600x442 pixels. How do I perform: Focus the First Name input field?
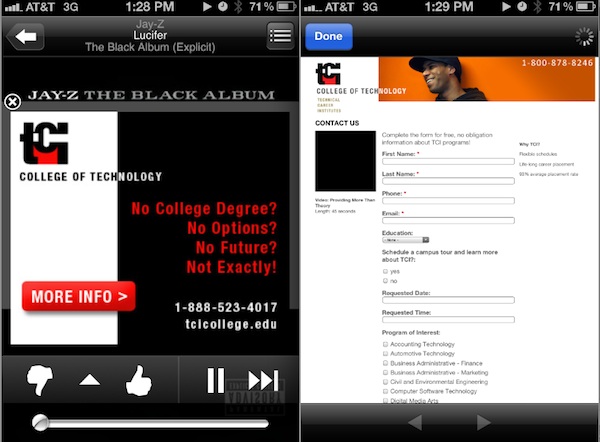click(448, 161)
